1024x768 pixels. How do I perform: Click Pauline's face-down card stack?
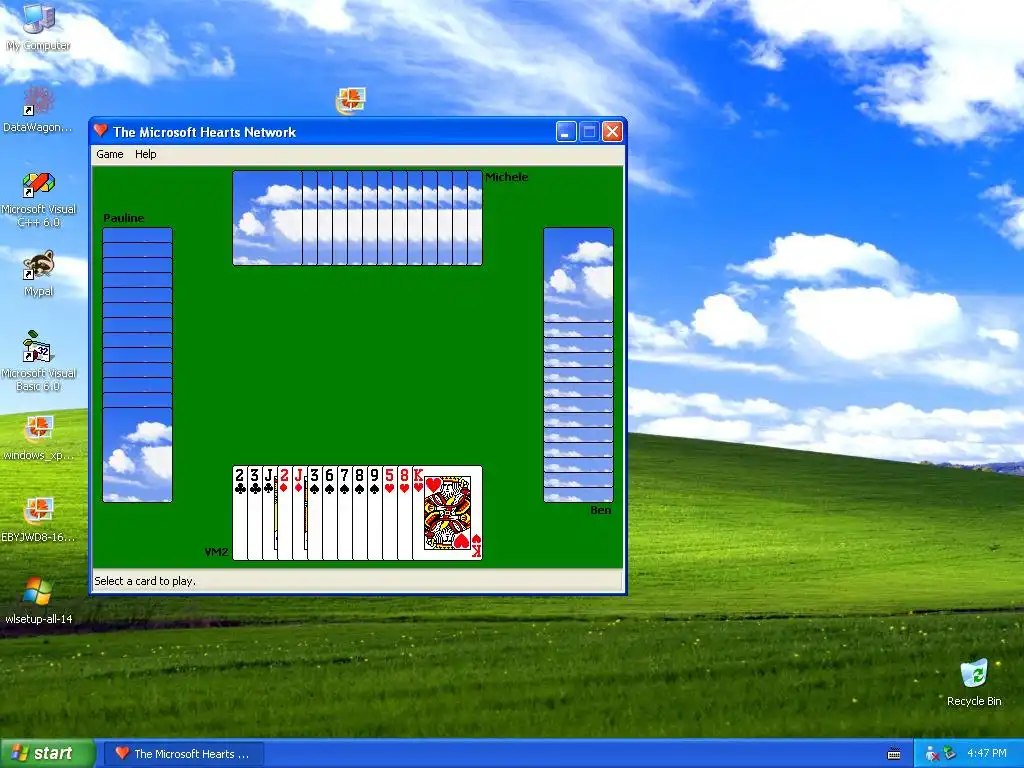tap(137, 364)
